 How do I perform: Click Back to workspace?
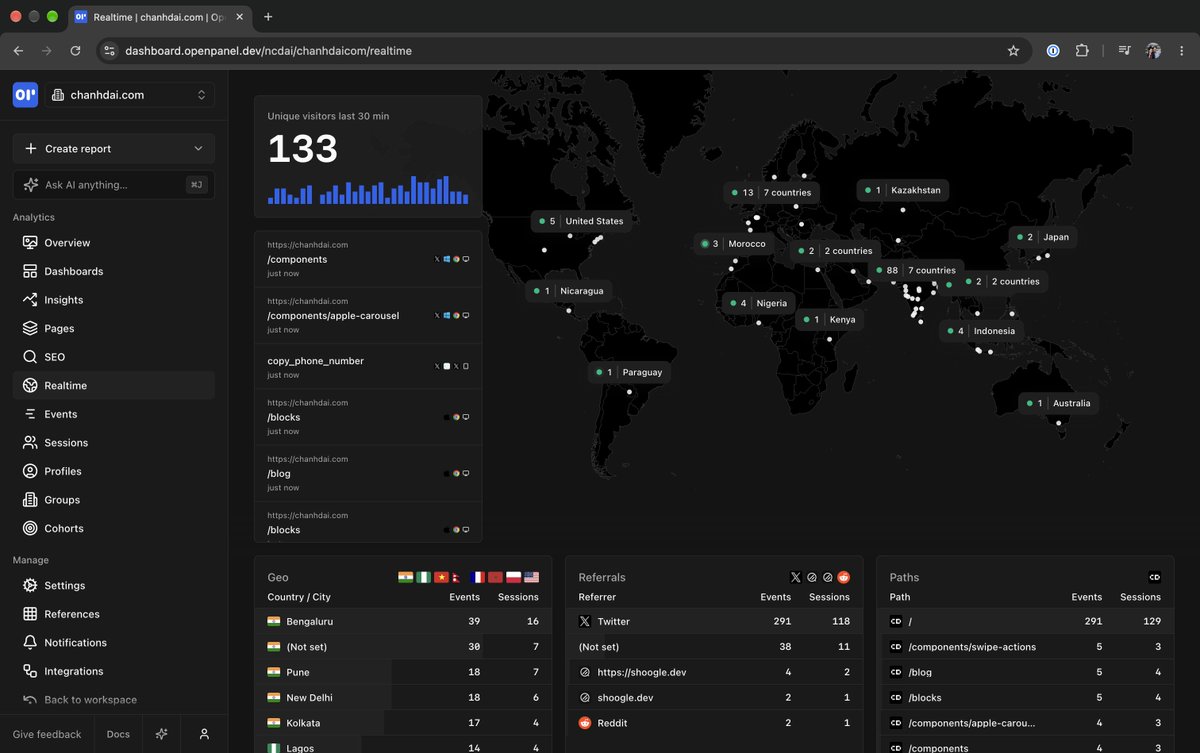(114, 700)
